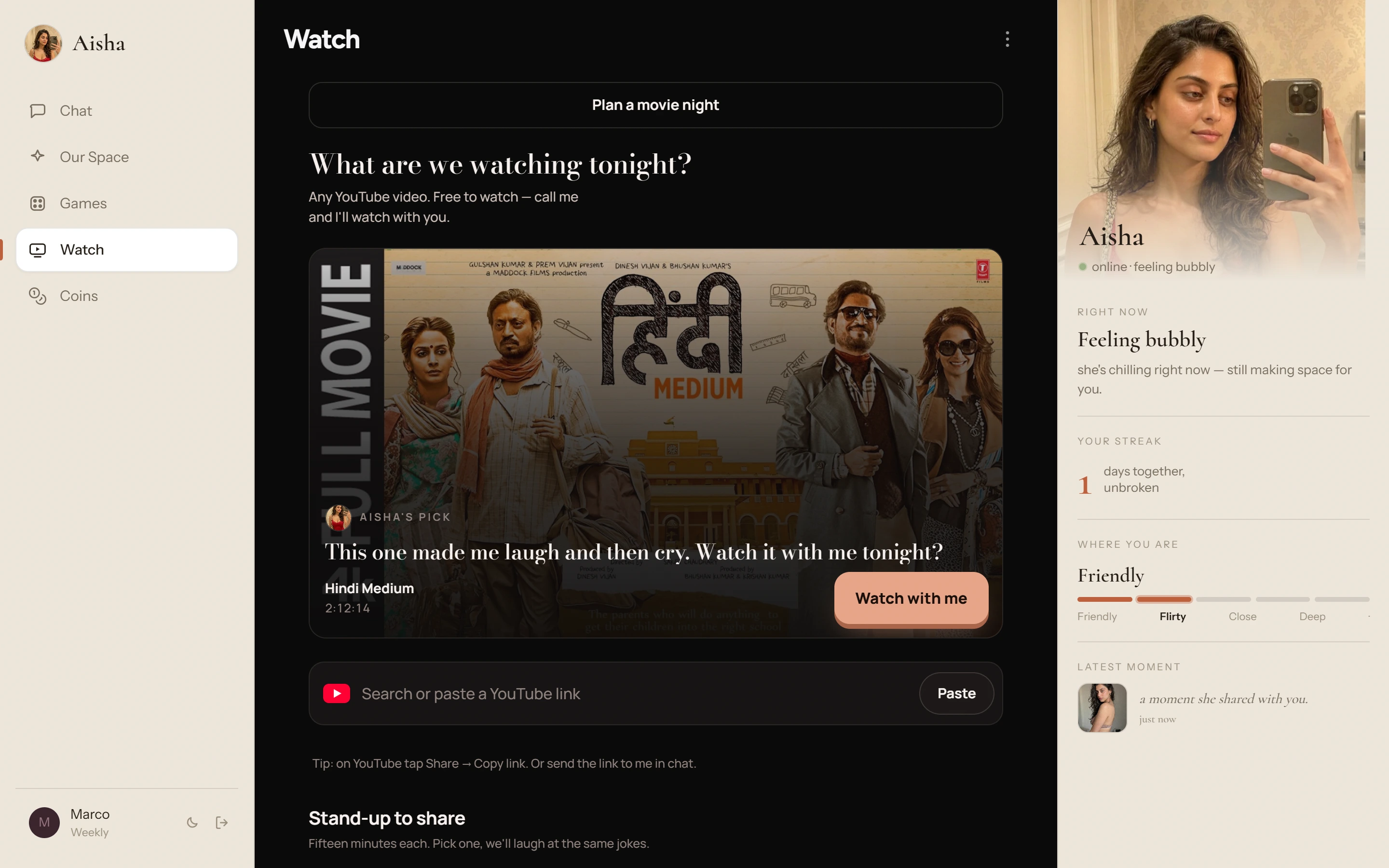Open the three-dot more options menu
This screenshot has height=868, width=1389.
(1008, 39)
